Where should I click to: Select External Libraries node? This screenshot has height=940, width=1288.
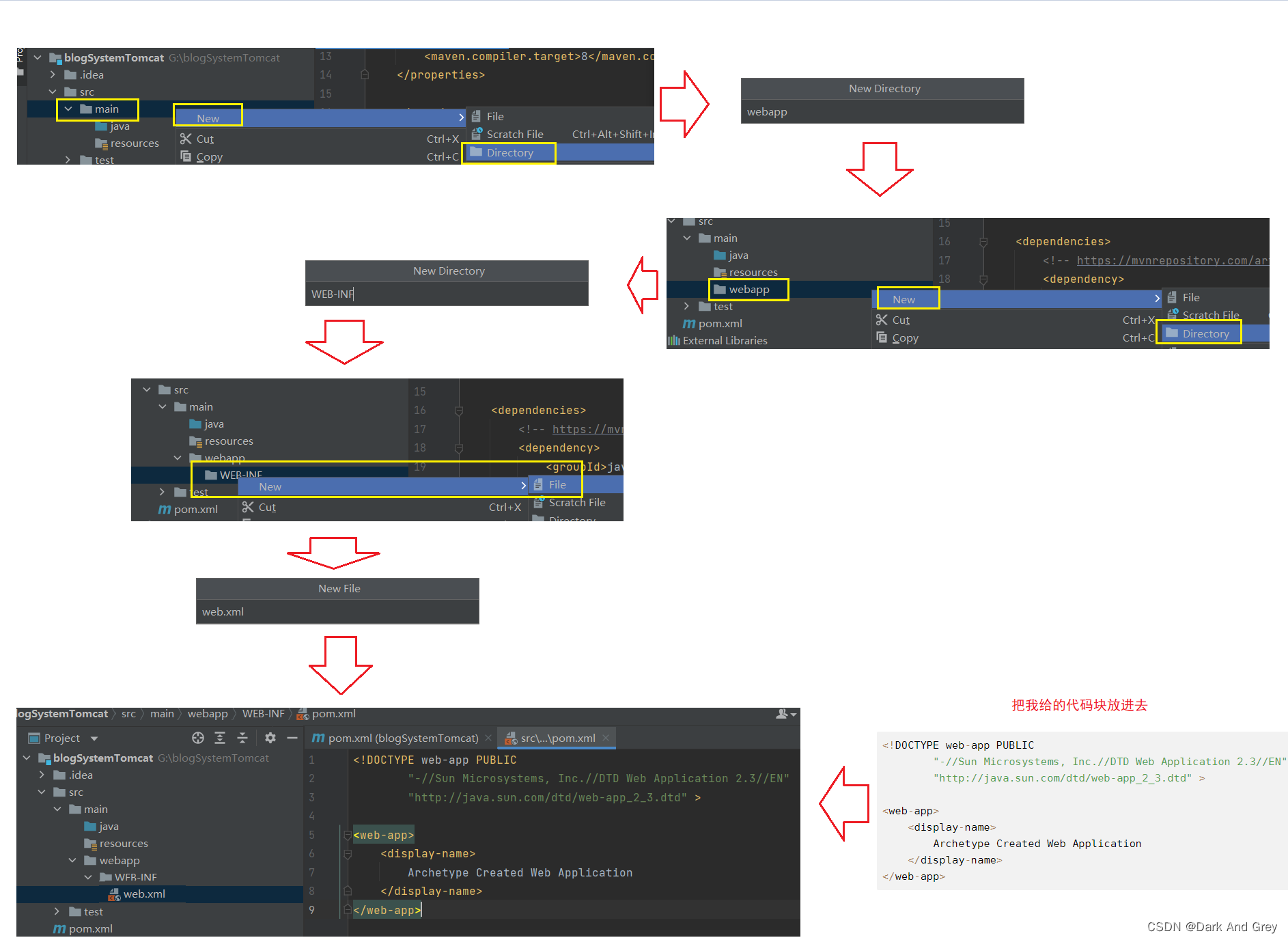(x=725, y=341)
